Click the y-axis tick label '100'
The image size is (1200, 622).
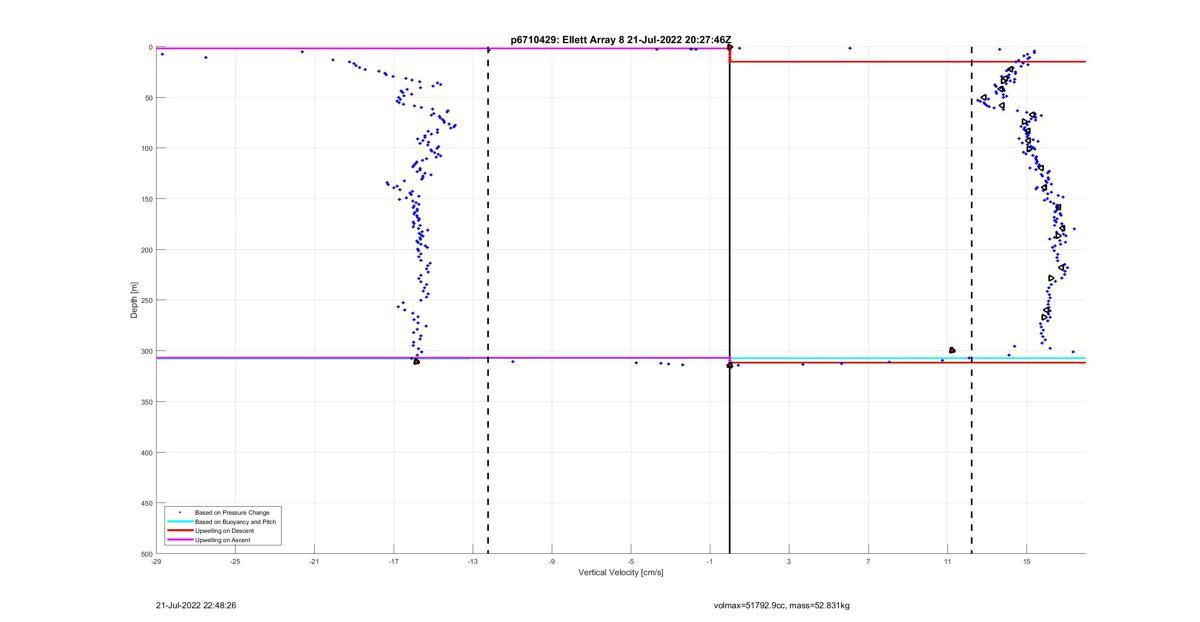tap(146, 148)
